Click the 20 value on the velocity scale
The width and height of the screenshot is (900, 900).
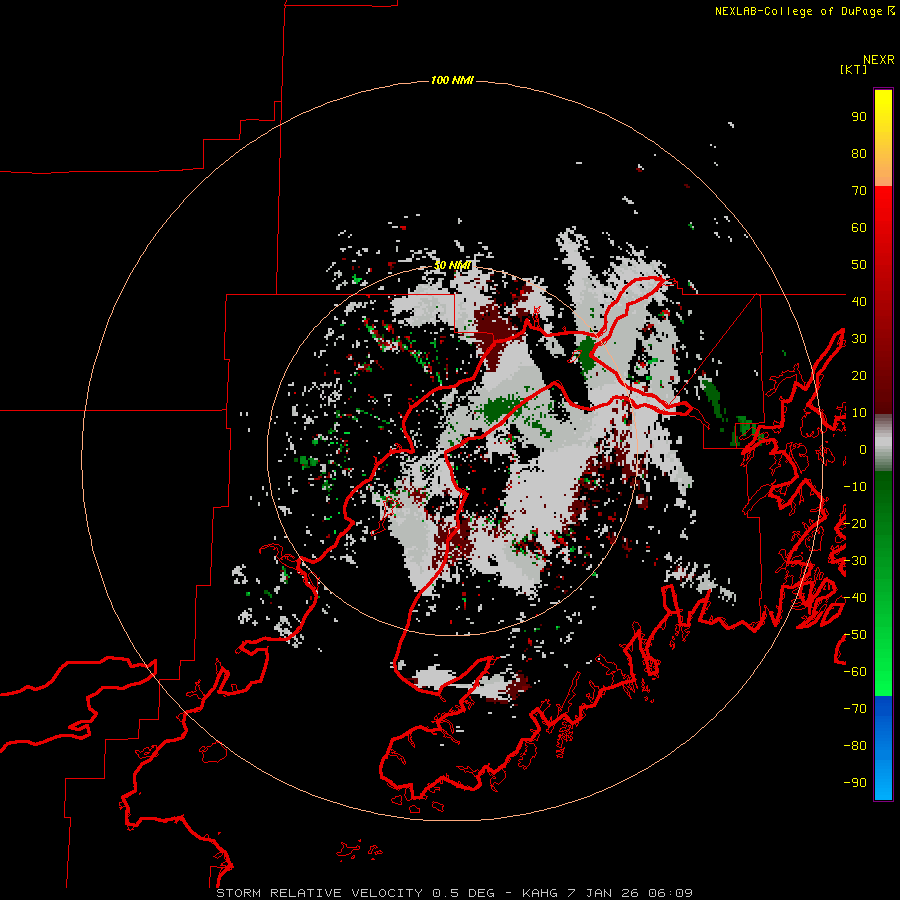pos(859,375)
